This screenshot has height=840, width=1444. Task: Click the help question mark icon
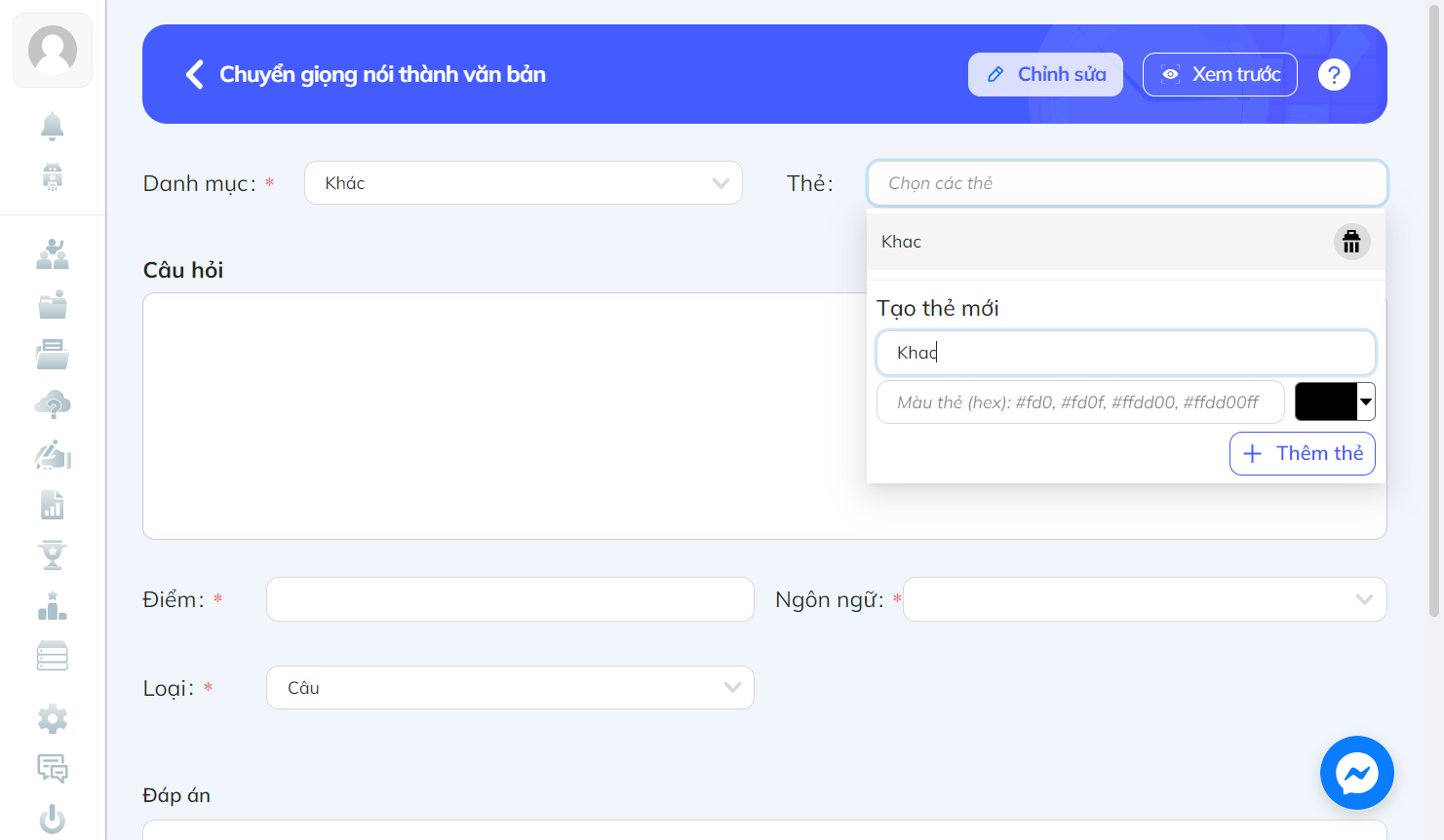tap(1334, 74)
